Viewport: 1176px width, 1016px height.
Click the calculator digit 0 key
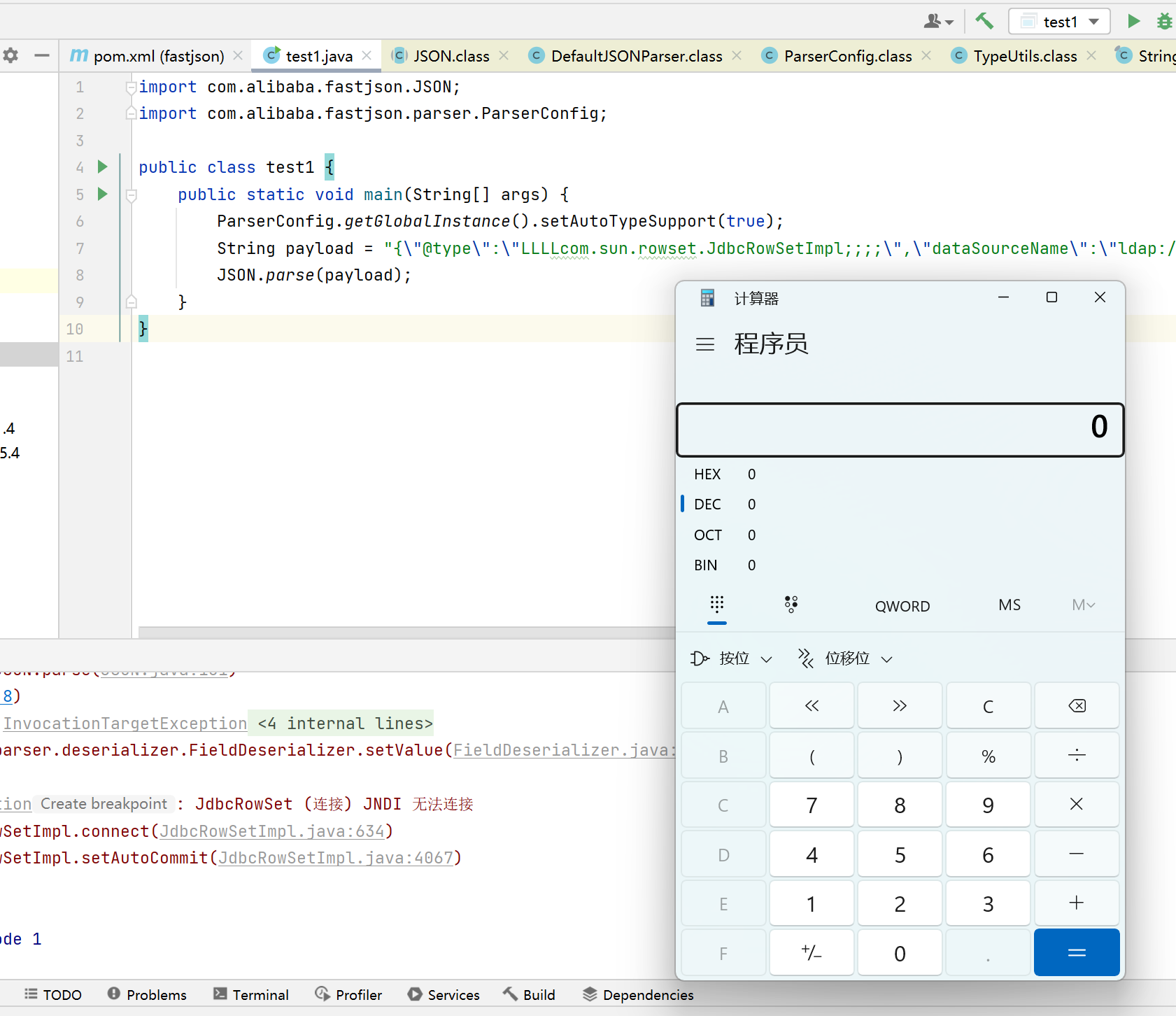[x=900, y=953]
